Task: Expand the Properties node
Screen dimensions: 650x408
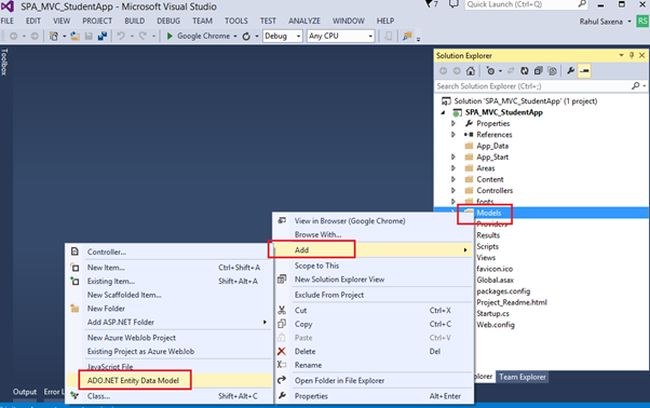Action: point(453,123)
